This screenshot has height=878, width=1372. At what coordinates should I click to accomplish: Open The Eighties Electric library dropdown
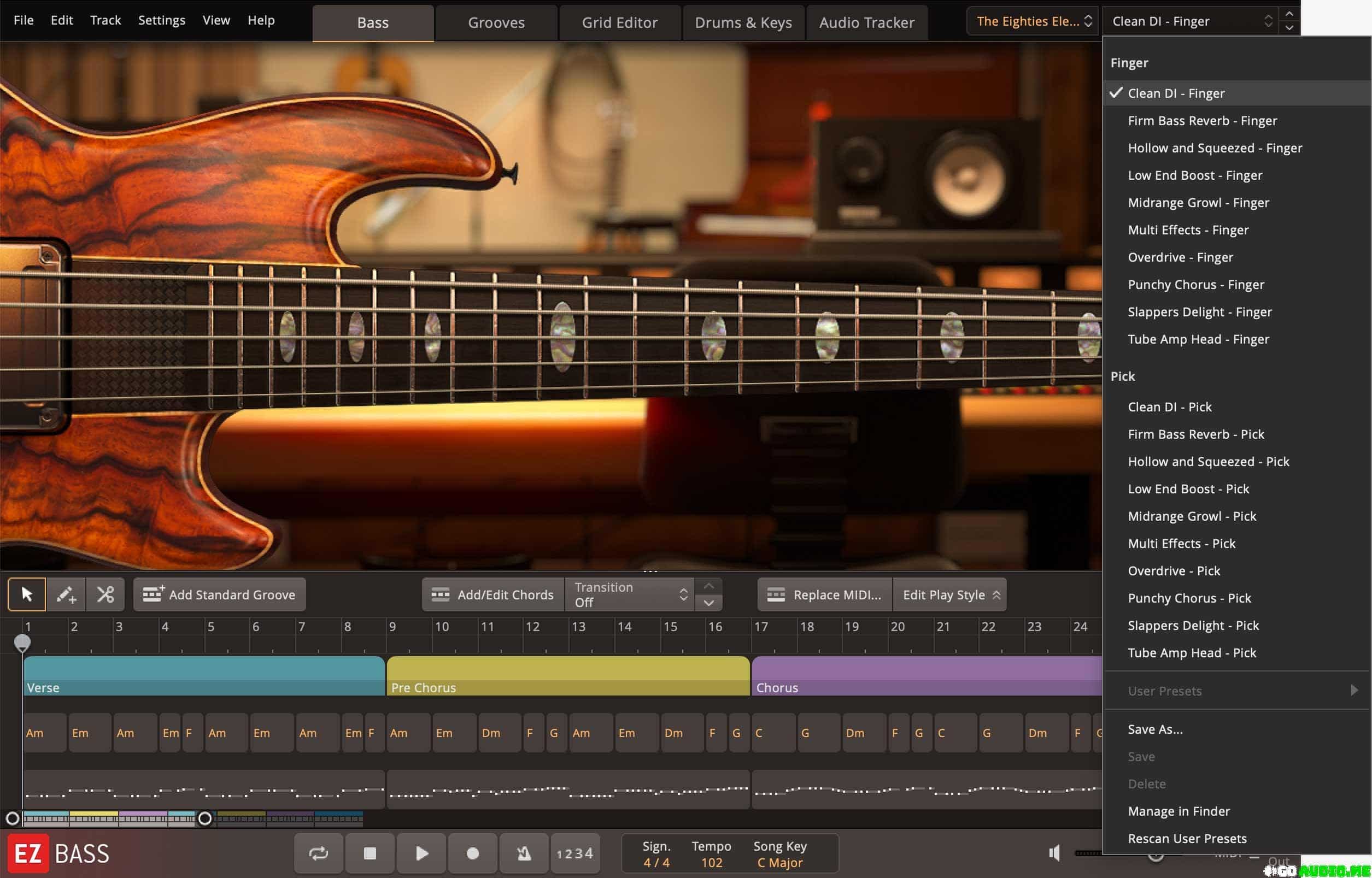point(1033,21)
